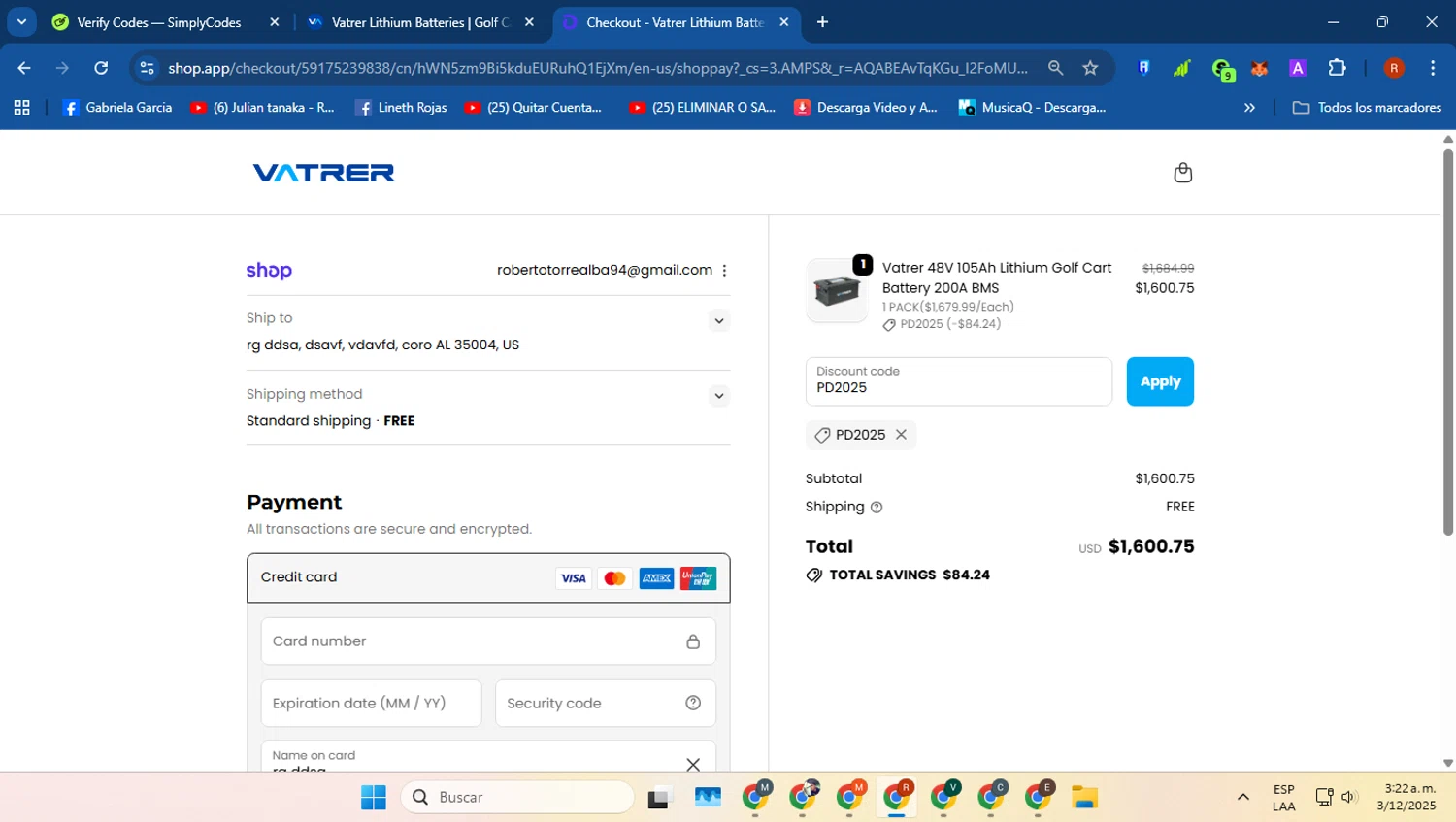Clear the Name on card field
1456x822 pixels.
[x=693, y=765]
